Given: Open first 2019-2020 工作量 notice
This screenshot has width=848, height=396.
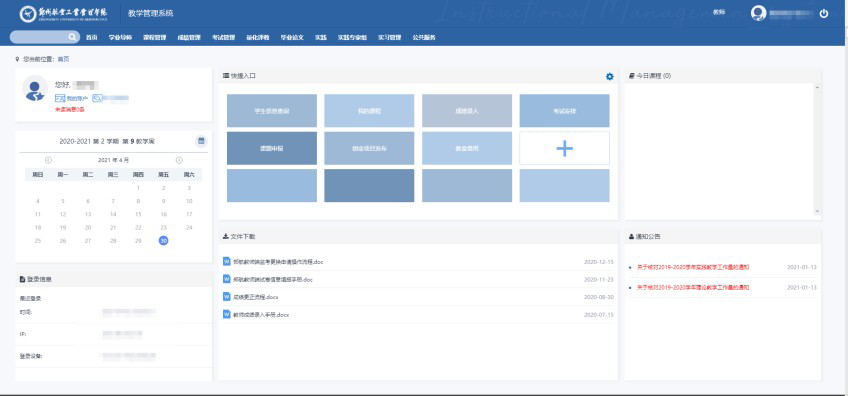Looking at the screenshot, I should (693, 267).
